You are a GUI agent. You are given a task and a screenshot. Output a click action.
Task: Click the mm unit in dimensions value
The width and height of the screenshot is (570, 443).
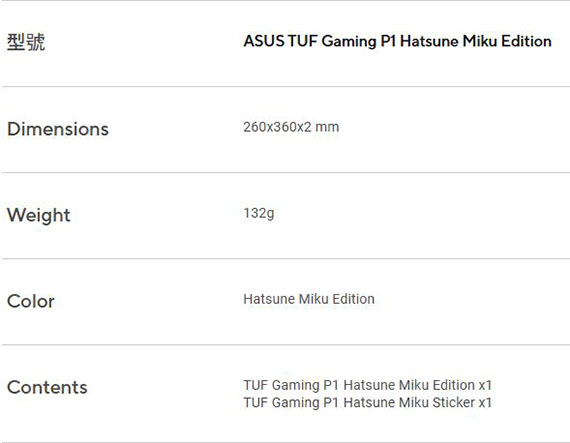(x=327, y=128)
